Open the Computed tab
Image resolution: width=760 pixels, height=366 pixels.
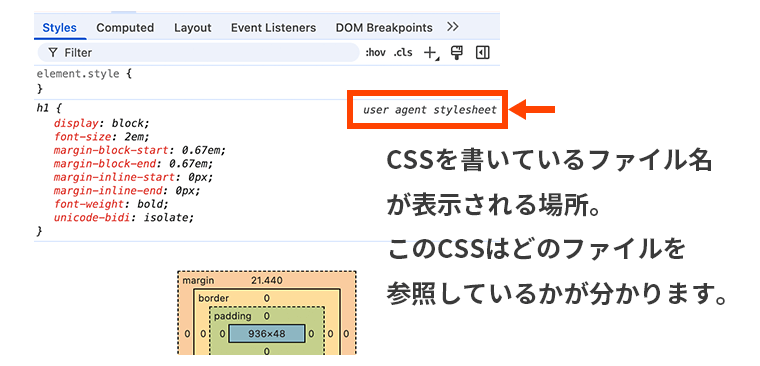[x=125, y=28]
